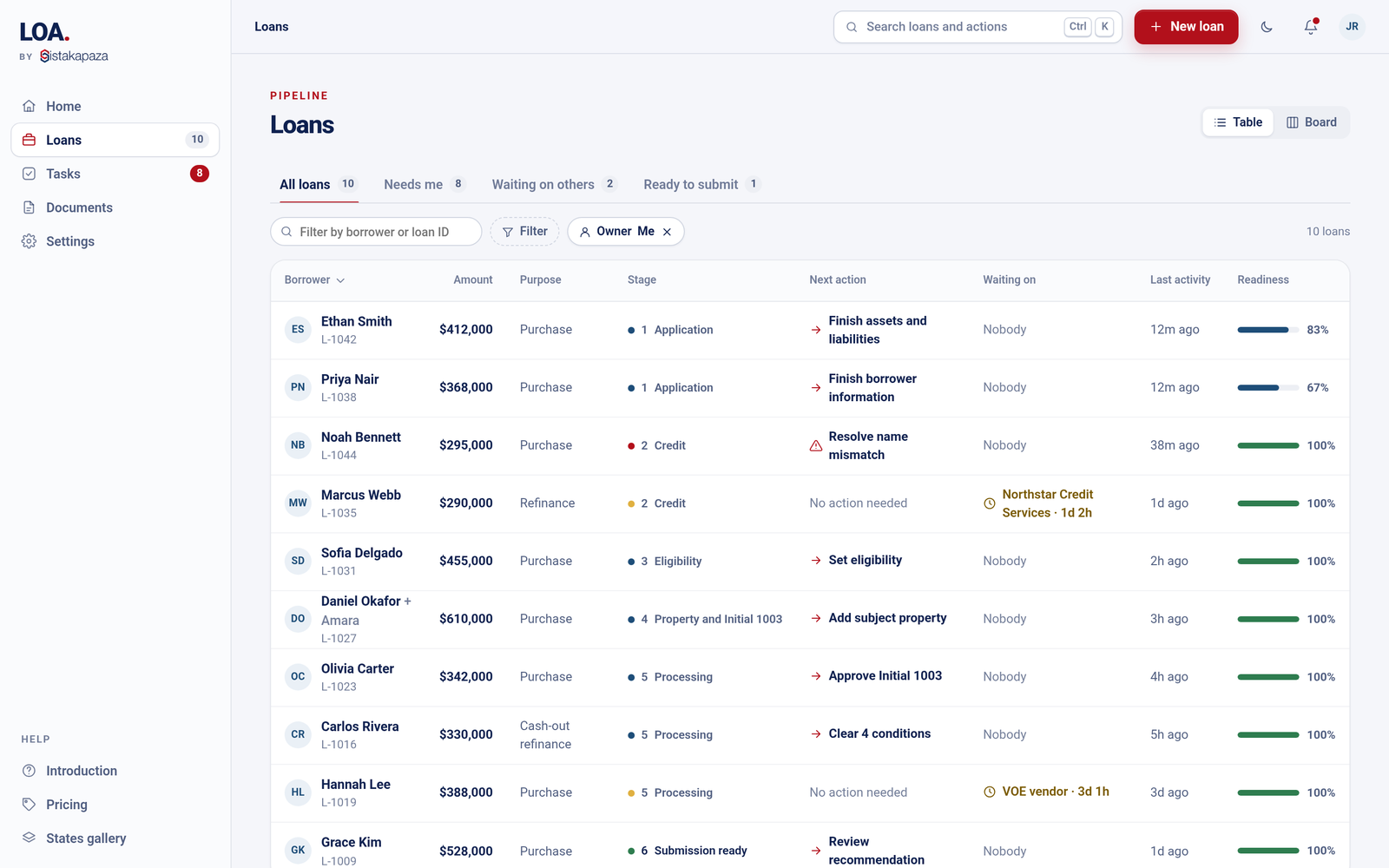Toggle dark mode with the moon icon
1389x868 pixels.
(1267, 27)
